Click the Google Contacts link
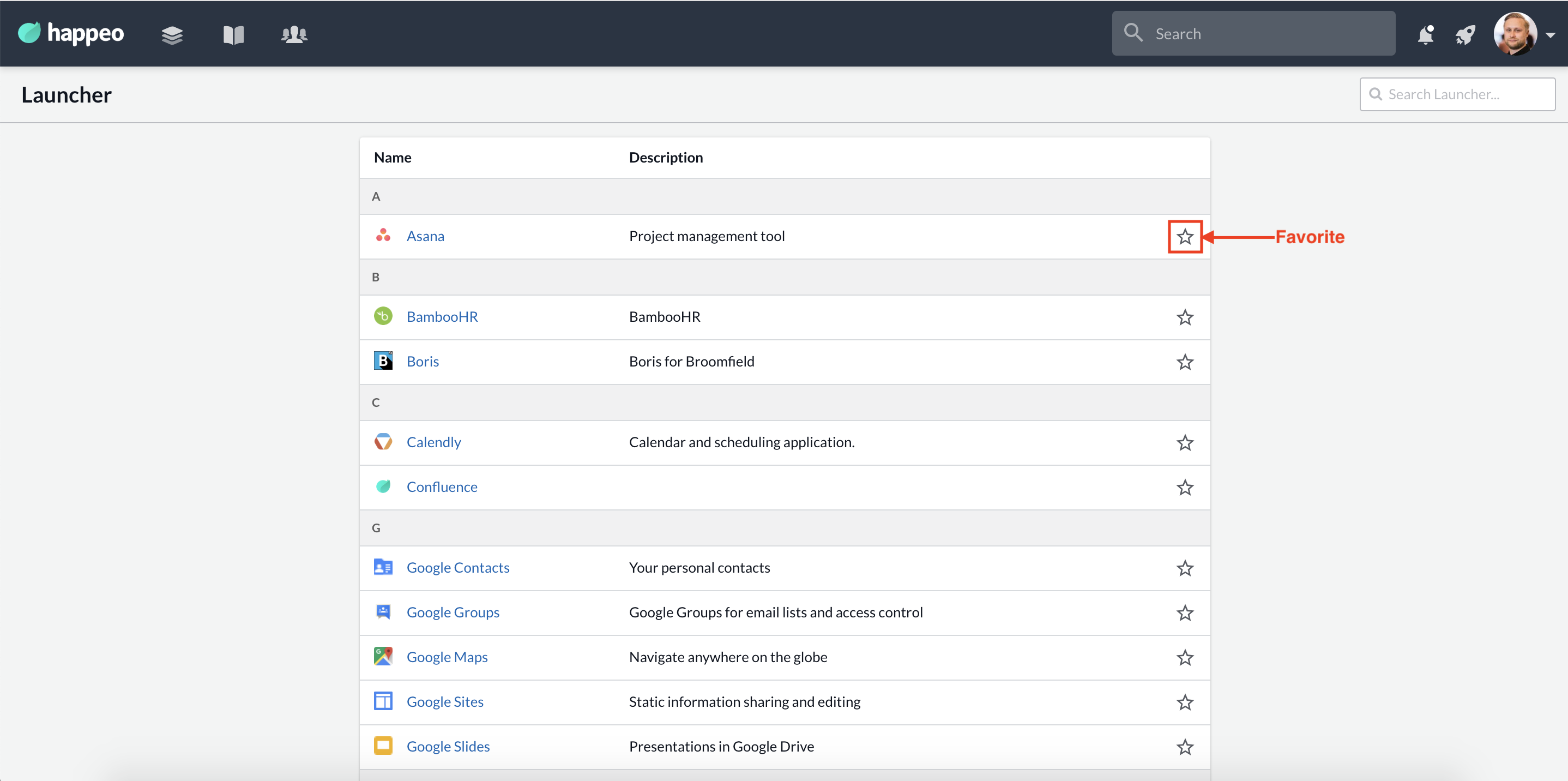This screenshot has height=781, width=1568. click(x=456, y=566)
